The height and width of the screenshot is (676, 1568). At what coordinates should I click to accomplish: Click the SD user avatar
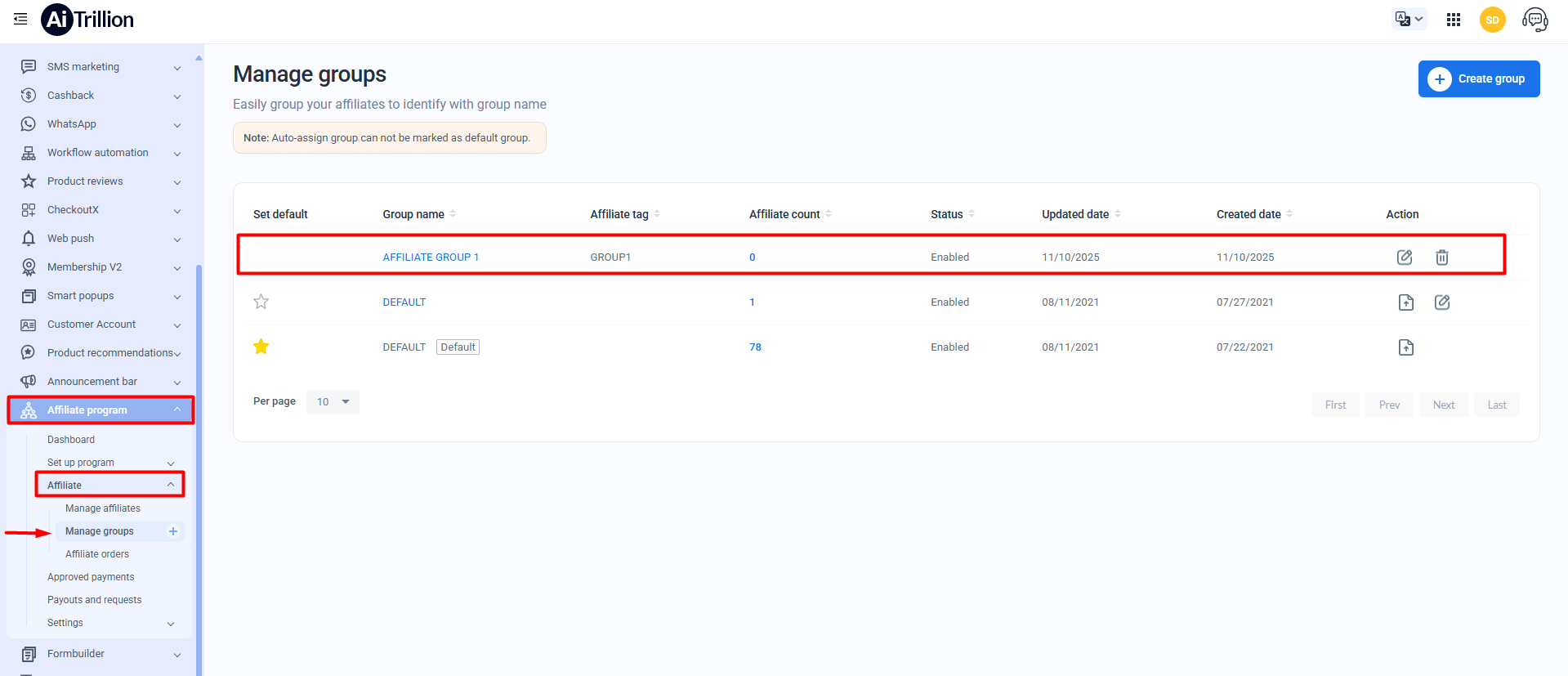[1492, 20]
